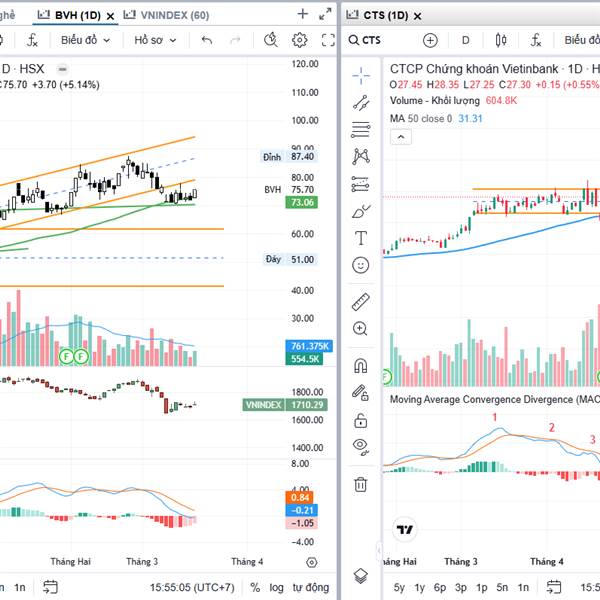
Task: Select the brush drawing tool
Action: [x=361, y=211]
